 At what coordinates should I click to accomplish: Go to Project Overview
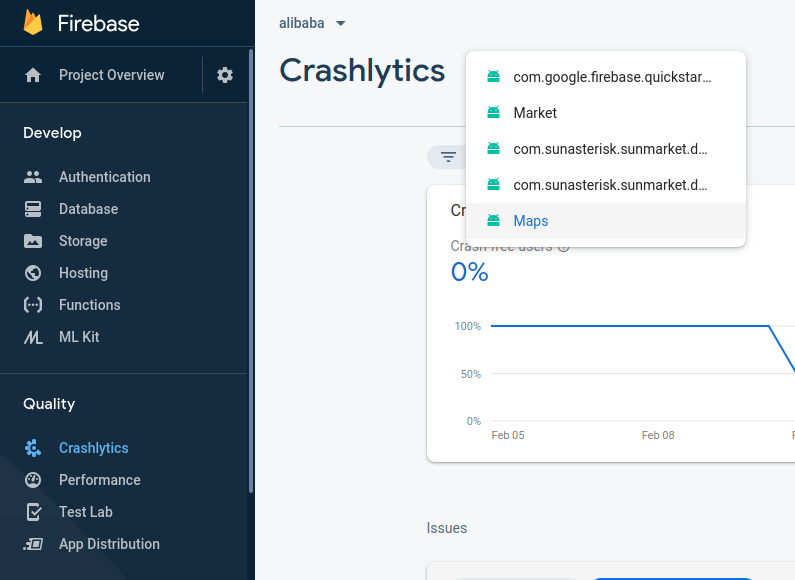pos(111,75)
